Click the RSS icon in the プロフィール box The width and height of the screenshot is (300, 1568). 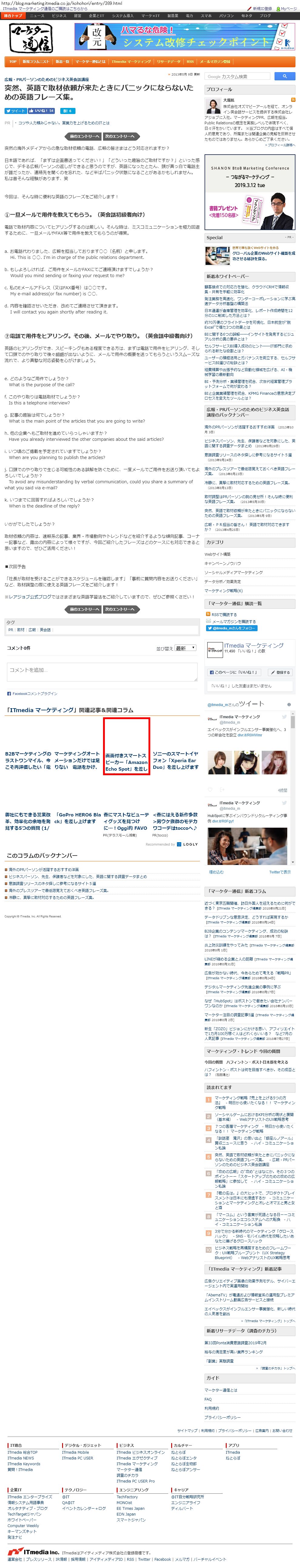pos(293,99)
